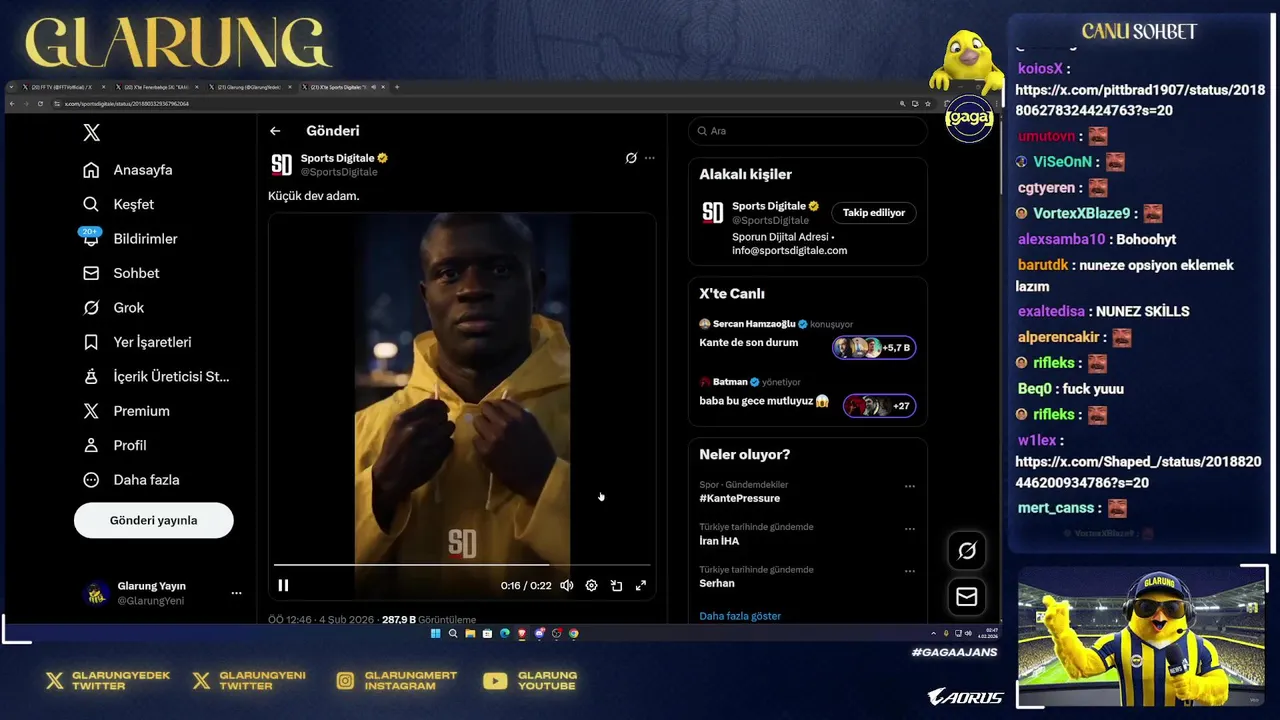Toggle picture-in-picture on video
Screen dimensions: 1280x720
pos(616,585)
